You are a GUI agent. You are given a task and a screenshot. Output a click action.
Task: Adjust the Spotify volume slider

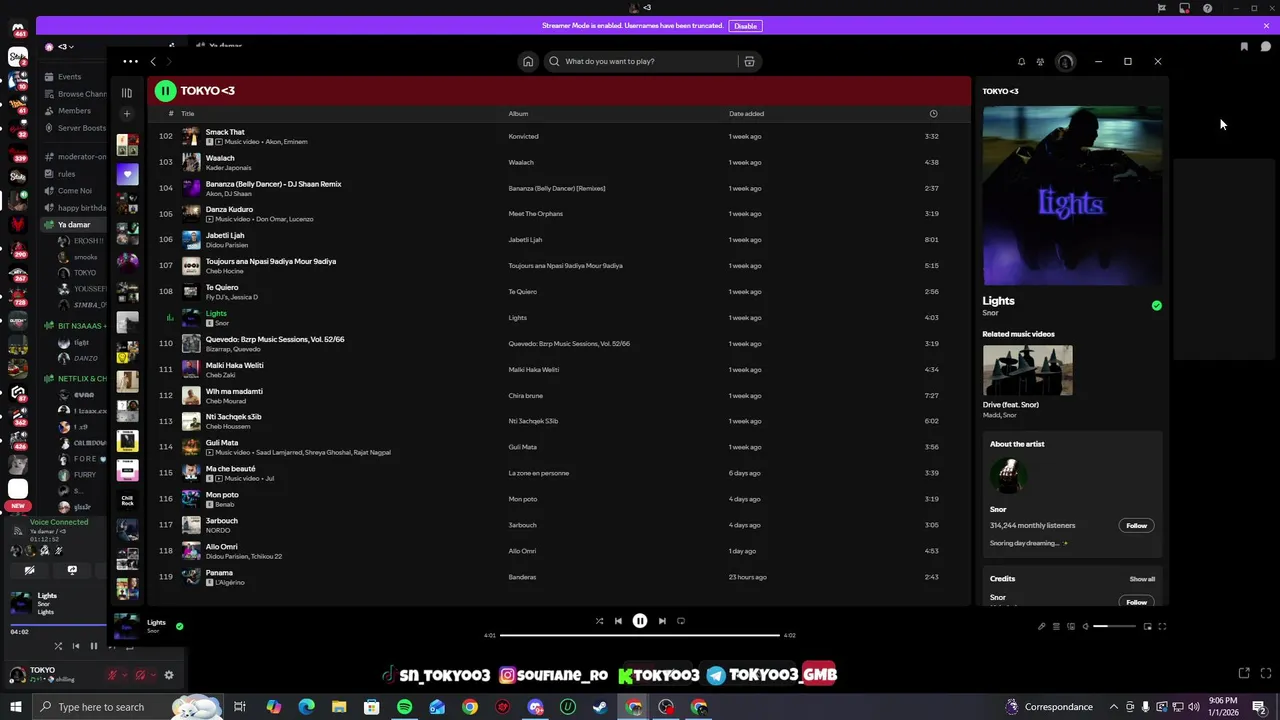tap(1115, 627)
